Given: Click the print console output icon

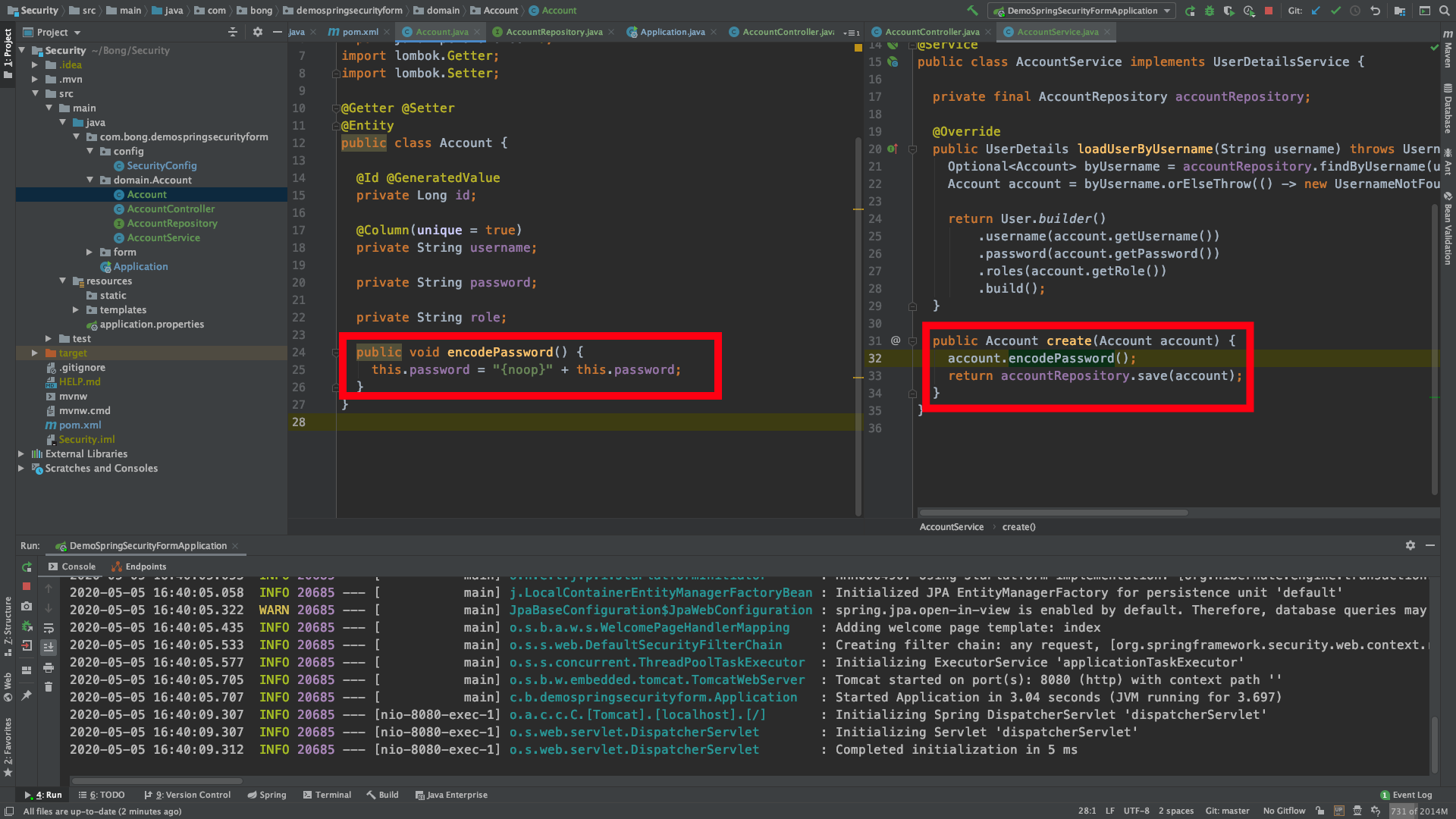Looking at the screenshot, I should pos(49,667).
